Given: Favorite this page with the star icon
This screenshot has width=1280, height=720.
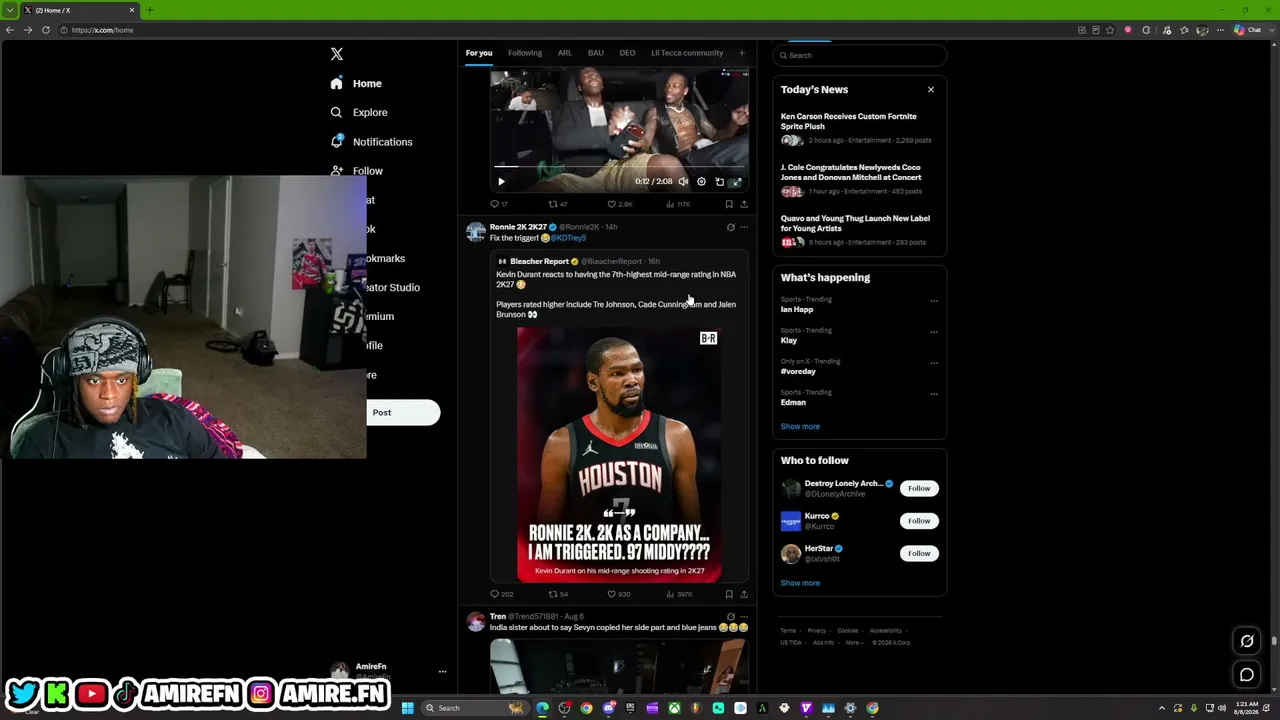Looking at the screenshot, I should point(1110,30).
